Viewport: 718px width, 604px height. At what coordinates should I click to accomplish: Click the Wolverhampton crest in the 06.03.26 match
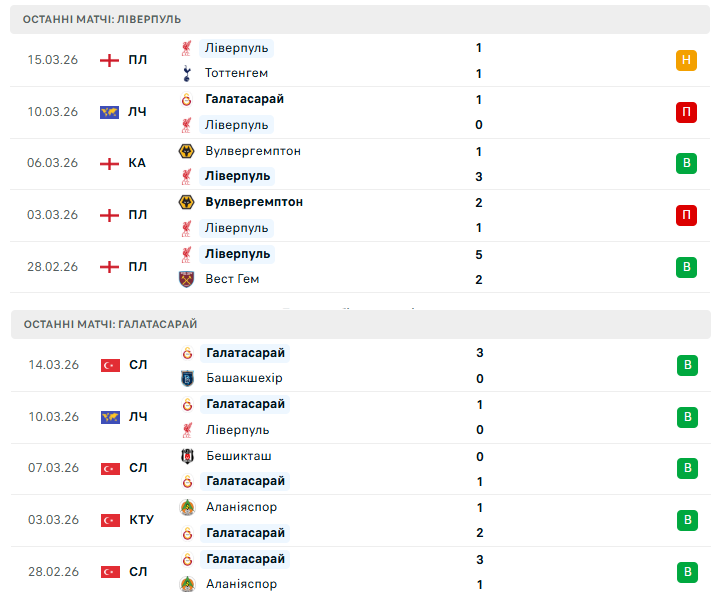(185, 151)
